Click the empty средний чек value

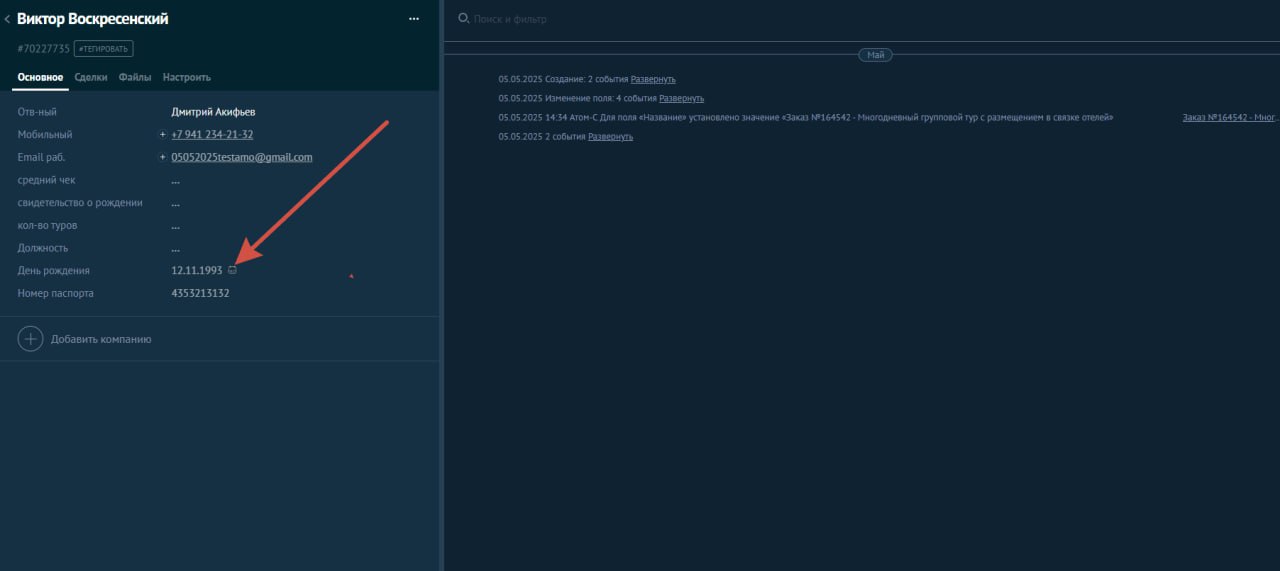176,181
